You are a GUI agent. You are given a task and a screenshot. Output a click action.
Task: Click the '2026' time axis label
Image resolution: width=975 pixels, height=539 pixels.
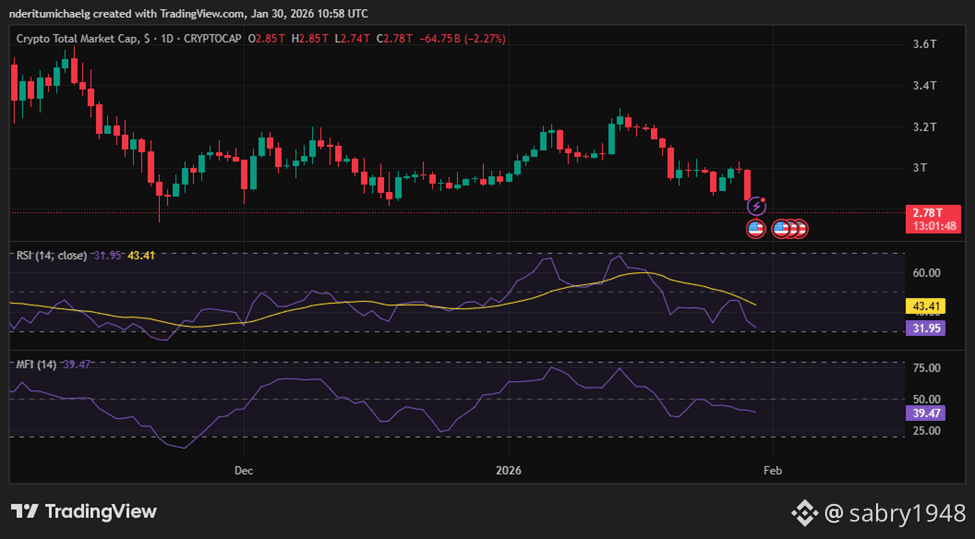coord(509,471)
